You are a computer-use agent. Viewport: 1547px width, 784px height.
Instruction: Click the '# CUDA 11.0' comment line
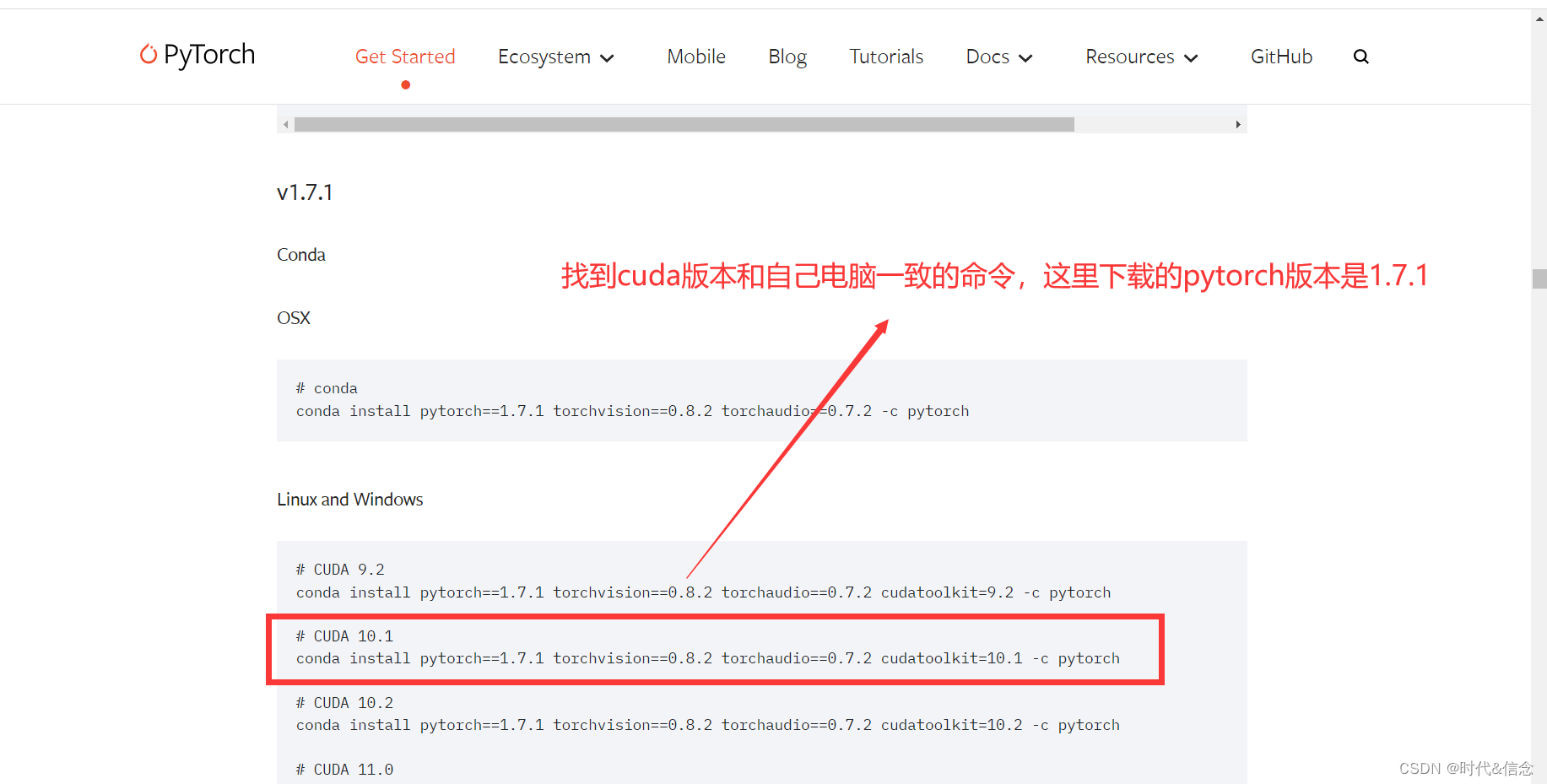[x=344, y=770]
